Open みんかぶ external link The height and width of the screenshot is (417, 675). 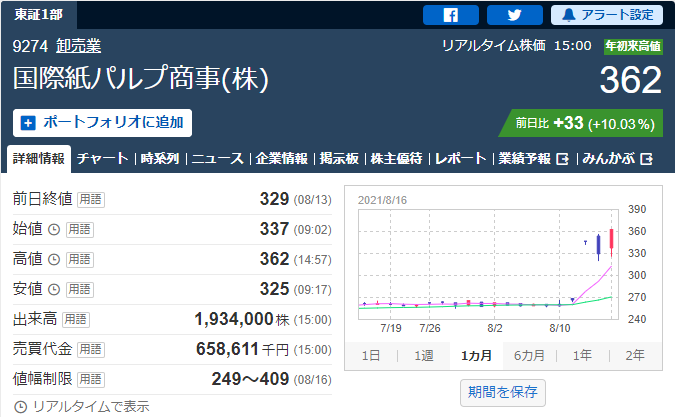(618, 159)
